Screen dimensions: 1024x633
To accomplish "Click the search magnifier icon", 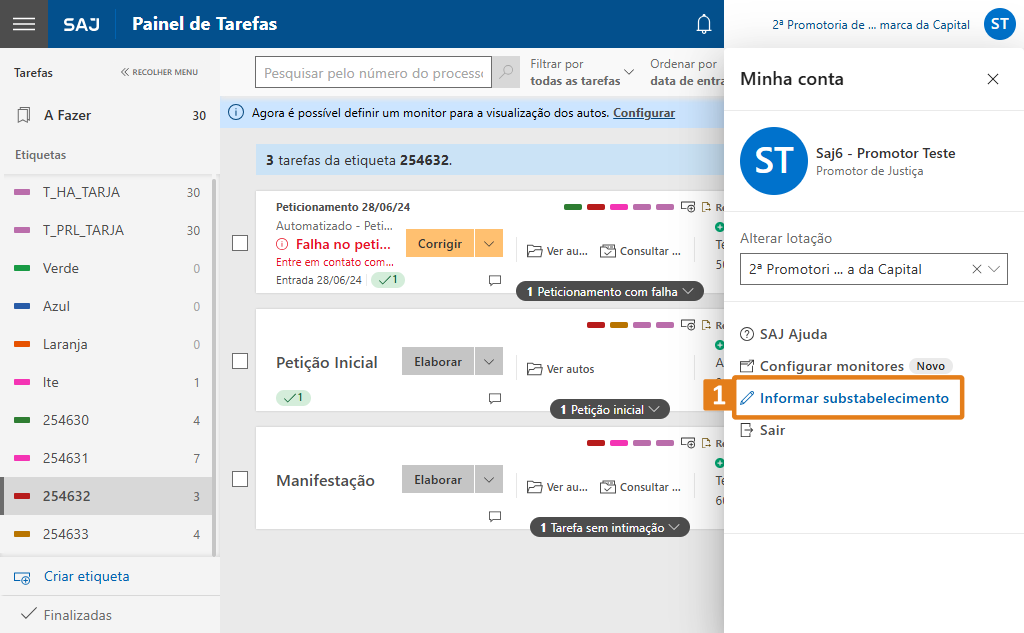I will [507, 73].
